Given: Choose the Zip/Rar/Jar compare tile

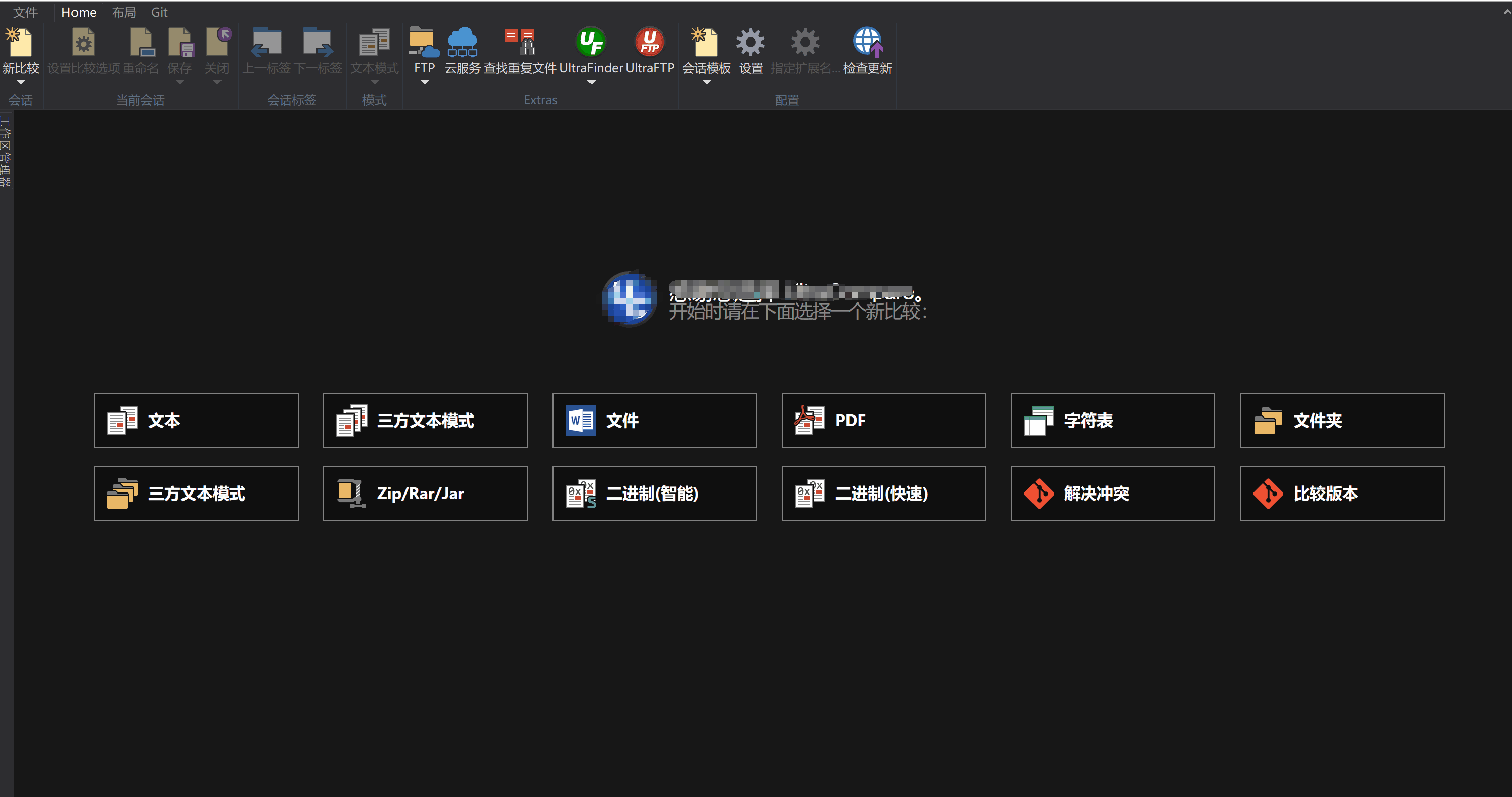Looking at the screenshot, I should (426, 493).
